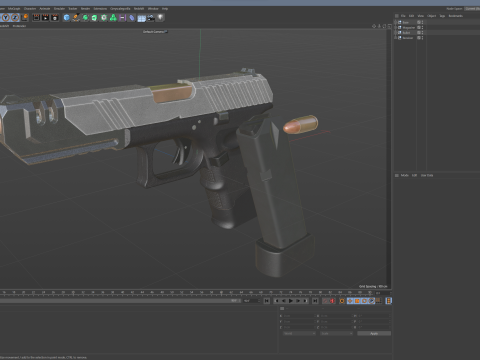
Task: Expand the Bullet object hierarchy
Action: [396, 33]
